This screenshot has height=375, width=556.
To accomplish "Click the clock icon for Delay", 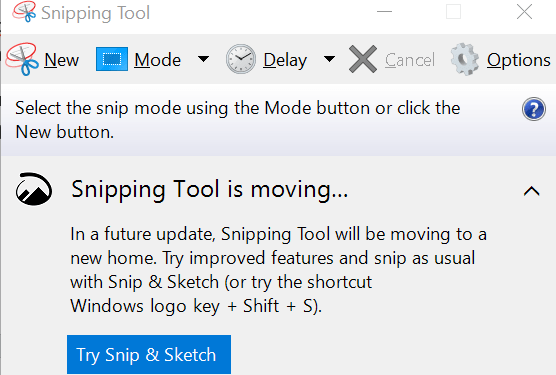I will (241, 59).
